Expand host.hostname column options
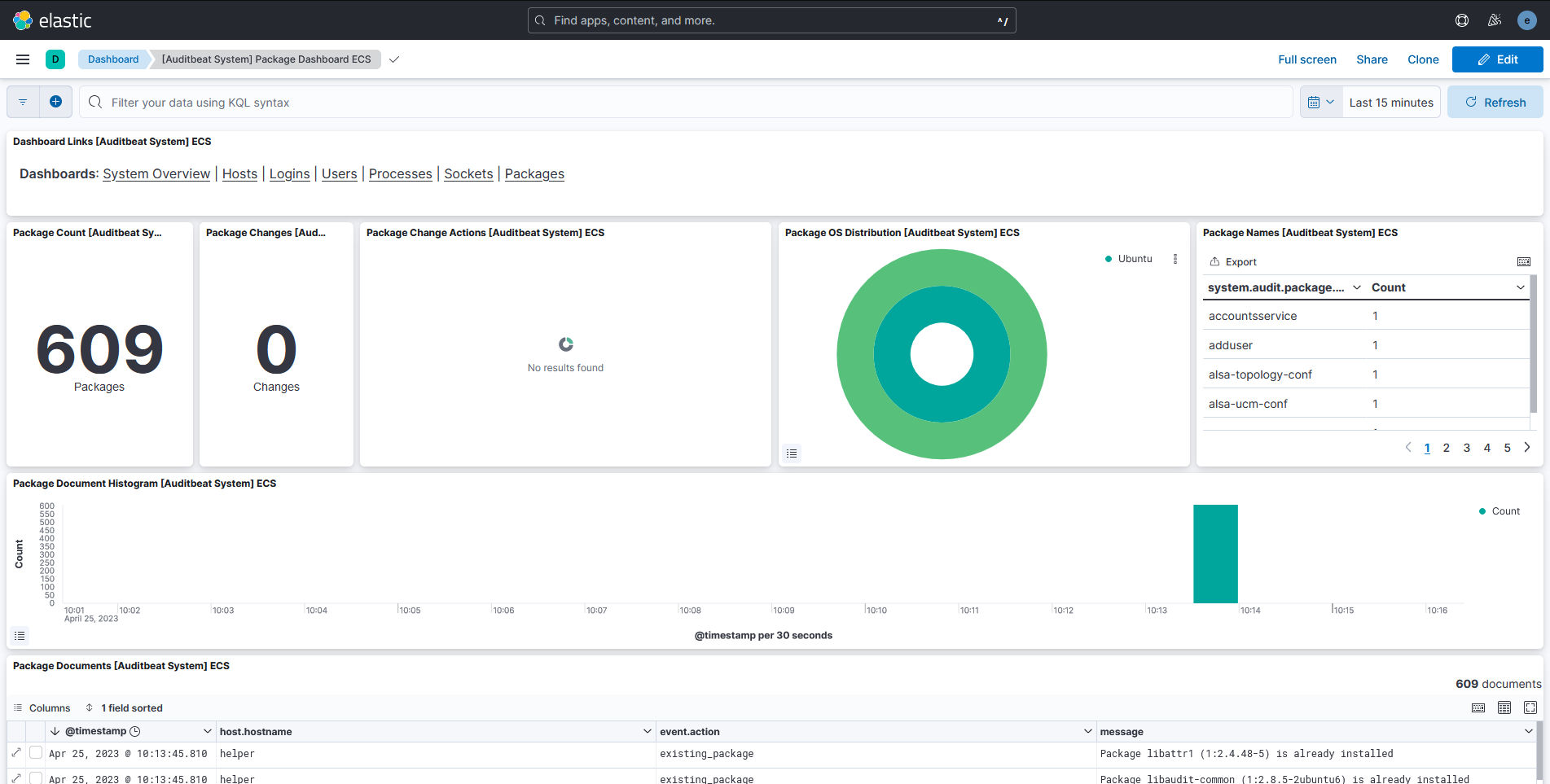 point(647,731)
